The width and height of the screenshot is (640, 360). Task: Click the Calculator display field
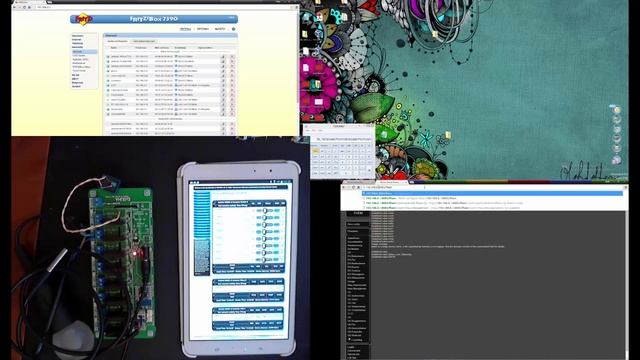point(342,139)
